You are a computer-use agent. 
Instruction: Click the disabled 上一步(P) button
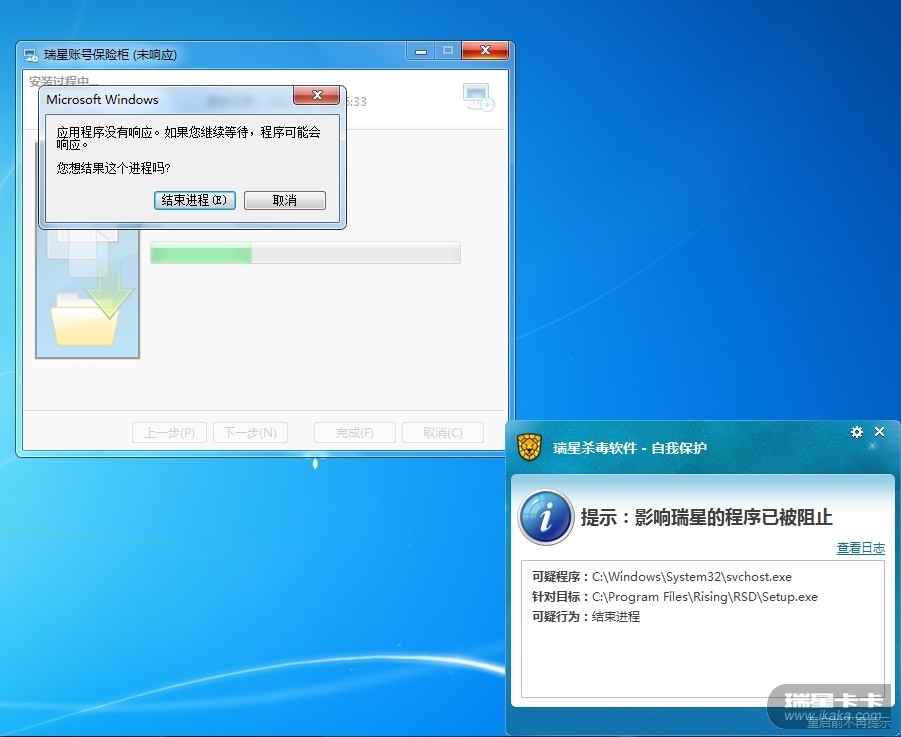[x=169, y=433]
